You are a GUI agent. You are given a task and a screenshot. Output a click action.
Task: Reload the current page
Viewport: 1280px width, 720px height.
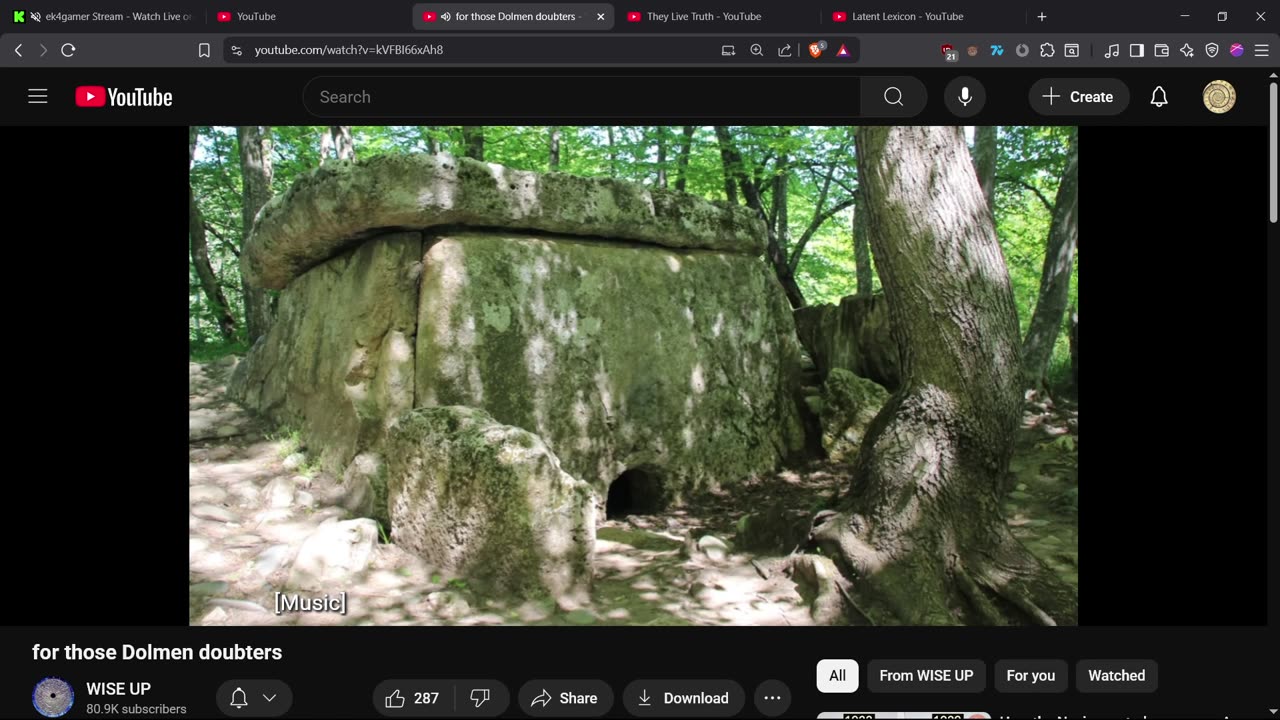pos(68,50)
